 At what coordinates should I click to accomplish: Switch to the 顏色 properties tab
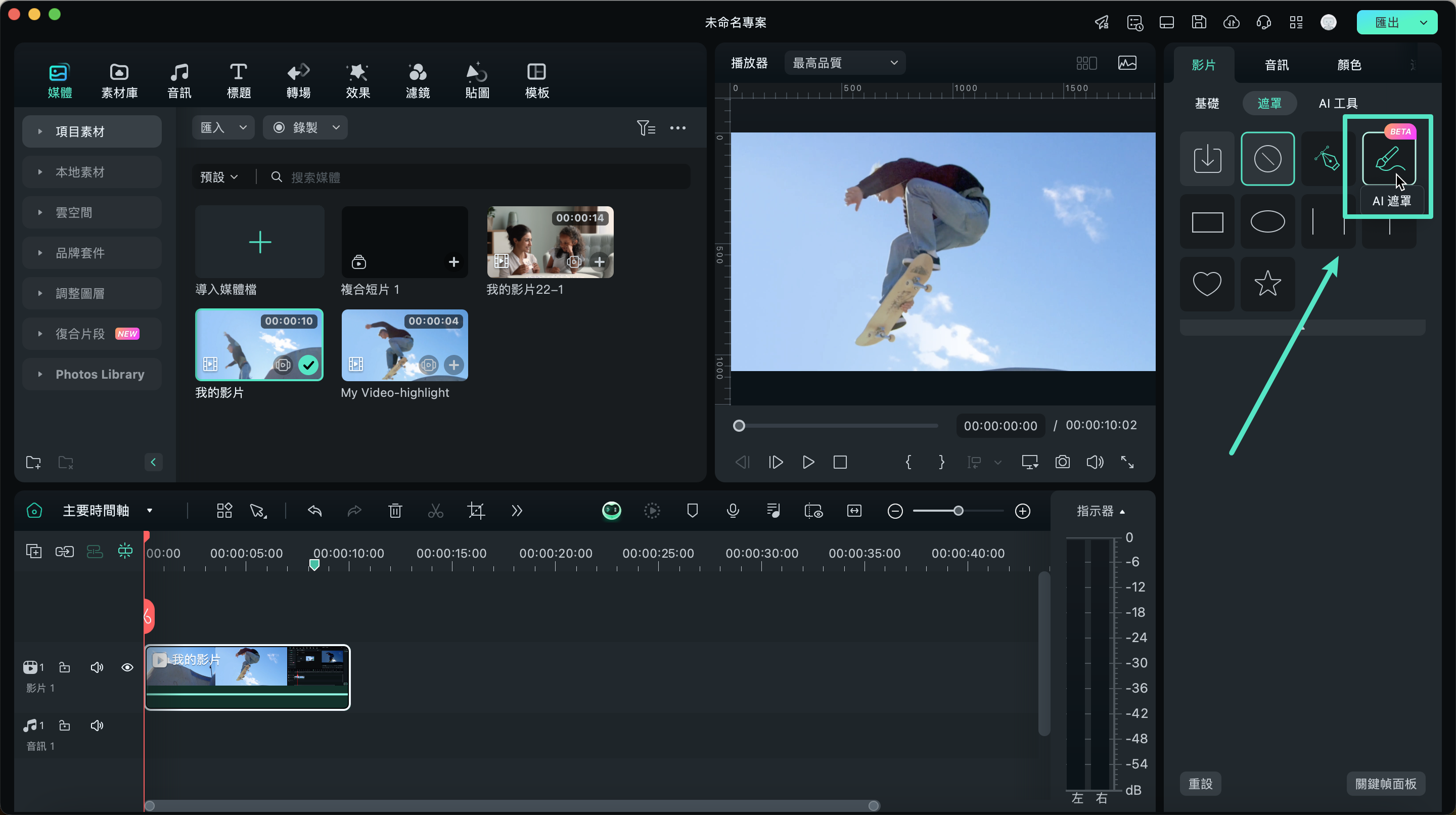coord(1349,65)
